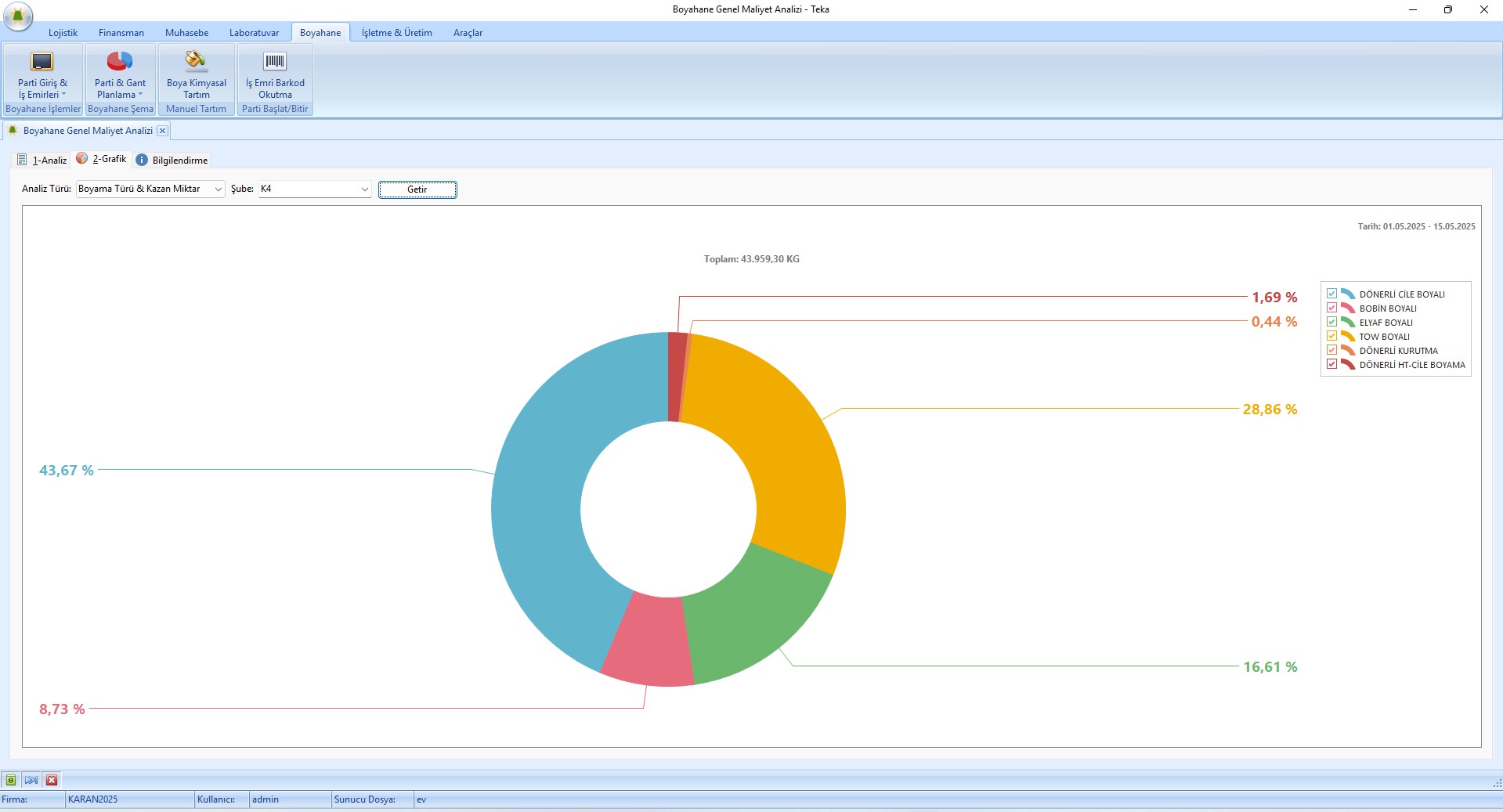This screenshot has width=1503, height=812.
Task: Expand Parti & Gant Planlama dropdown arrow
Action: click(140, 95)
